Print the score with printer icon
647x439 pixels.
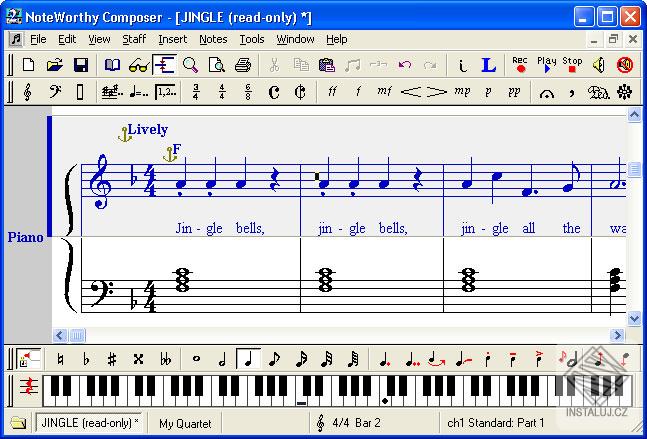click(x=243, y=65)
